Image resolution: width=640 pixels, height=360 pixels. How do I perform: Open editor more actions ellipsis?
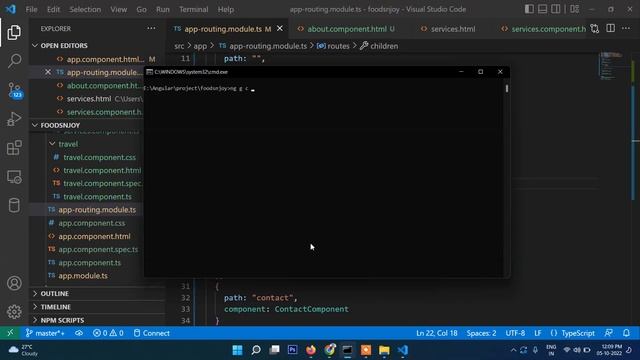click(626, 29)
